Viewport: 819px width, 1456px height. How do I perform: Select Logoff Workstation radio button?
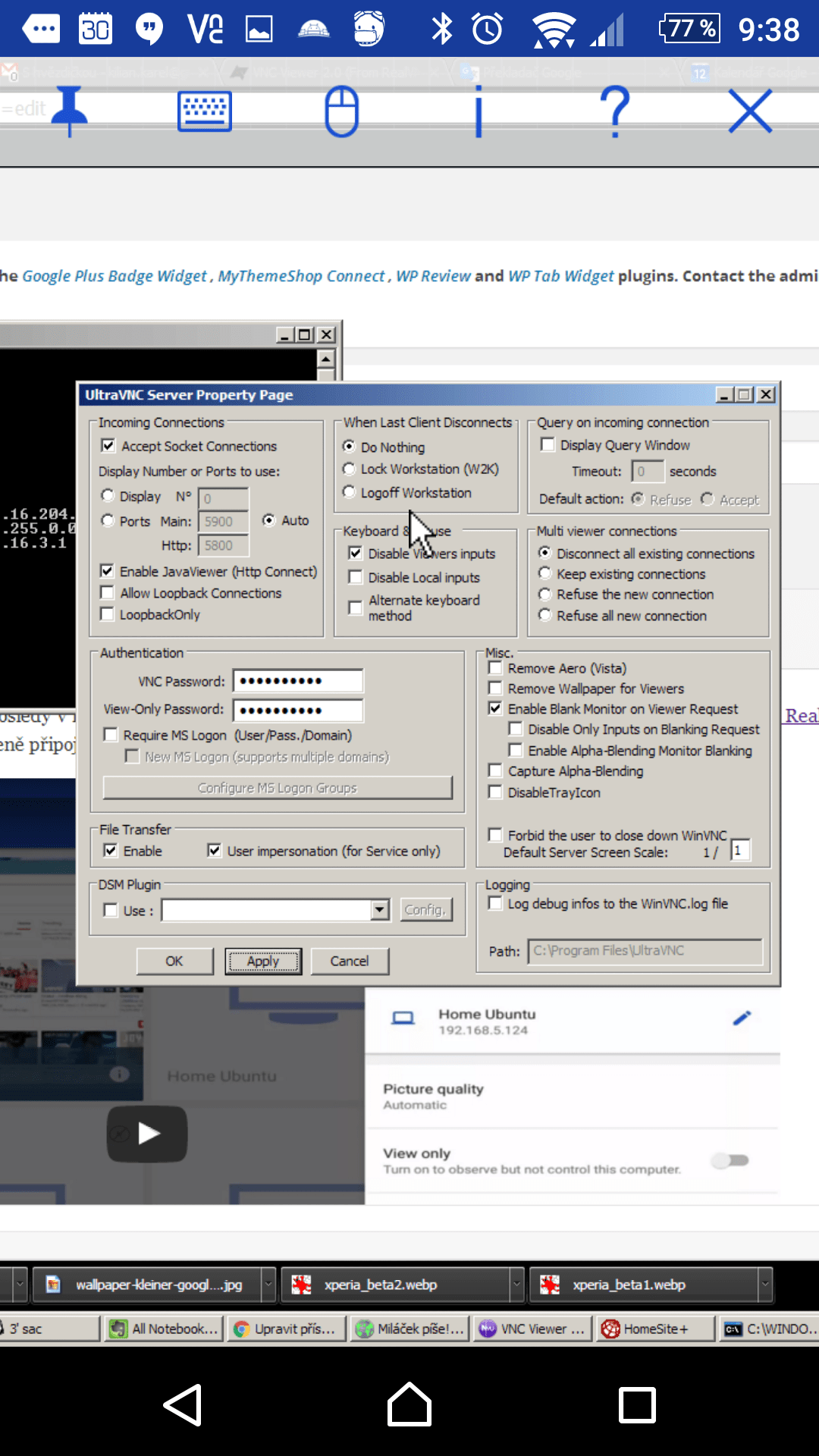[349, 492]
